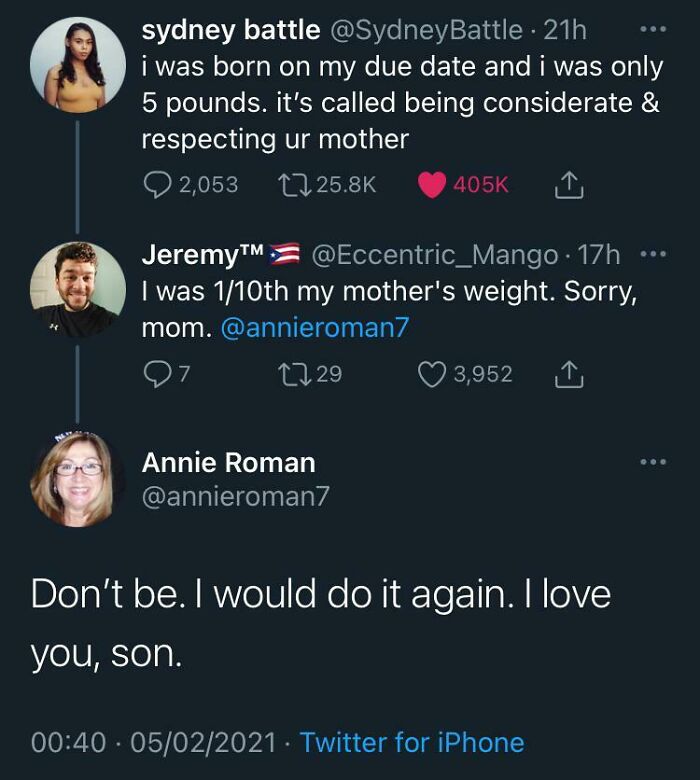
Task: View sydney battle's profile picture
Action: click(x=78, y=64)
